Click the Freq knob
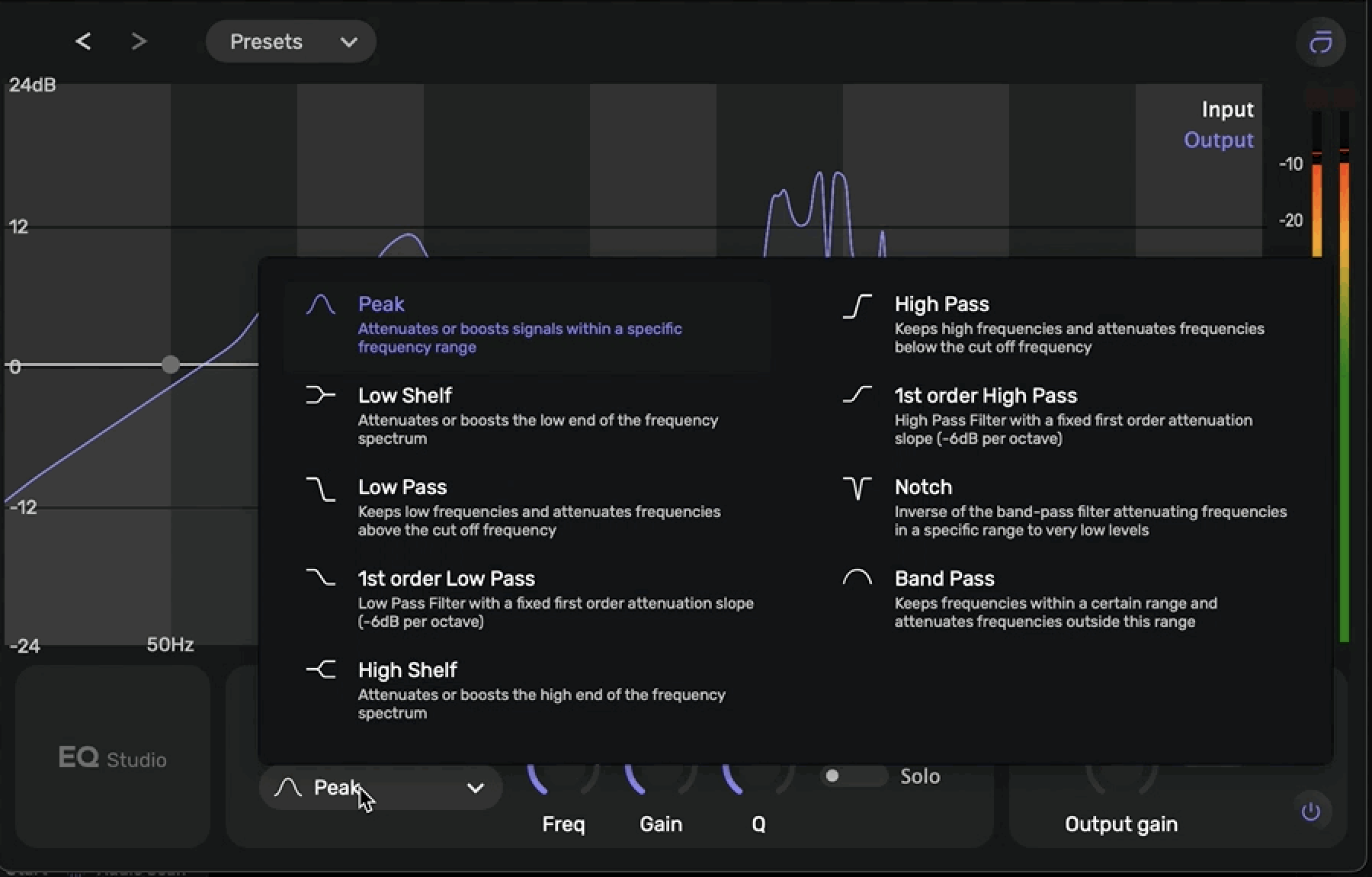This screenshot has height=877, width=1372. tap(563, 778)
